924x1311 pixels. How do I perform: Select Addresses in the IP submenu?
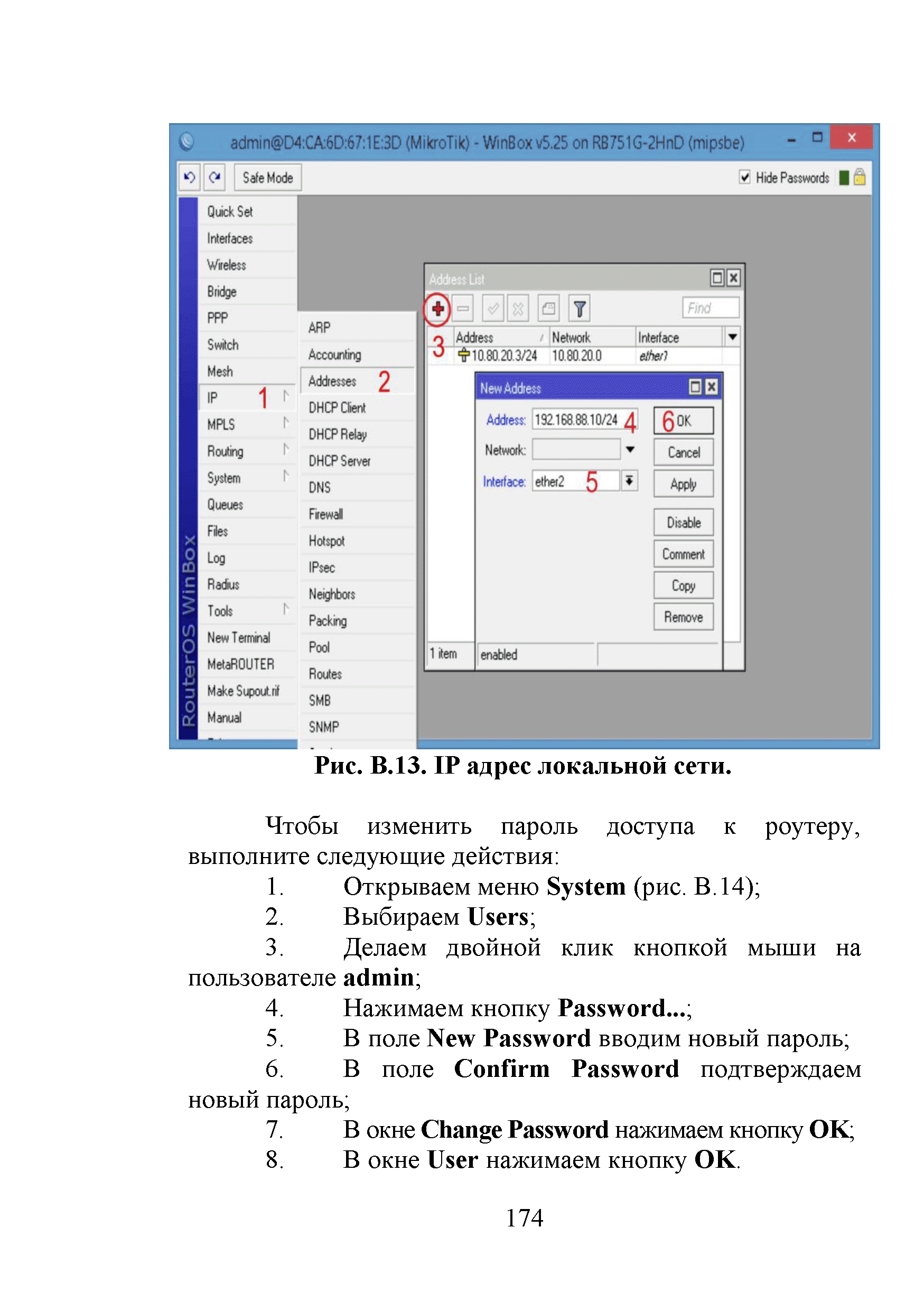pos(357,381)
